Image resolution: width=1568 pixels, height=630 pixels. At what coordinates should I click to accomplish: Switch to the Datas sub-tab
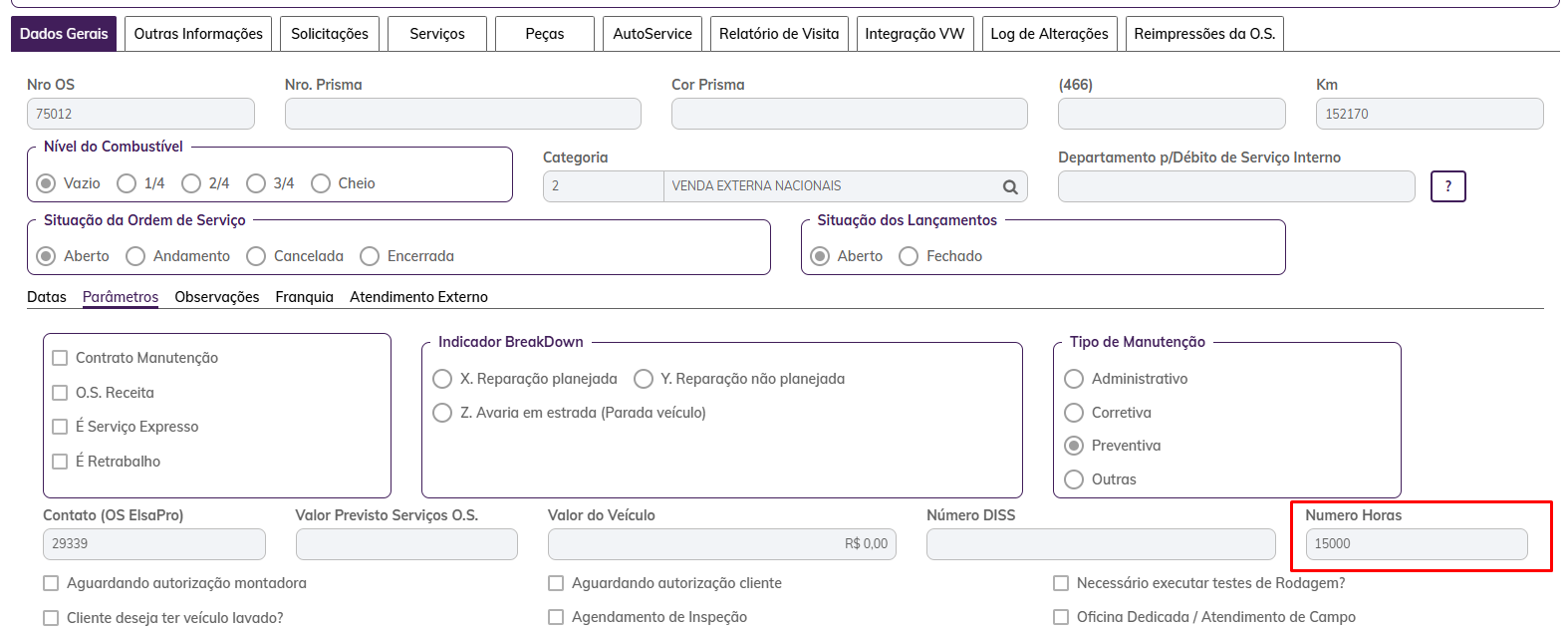click(47, 297)
